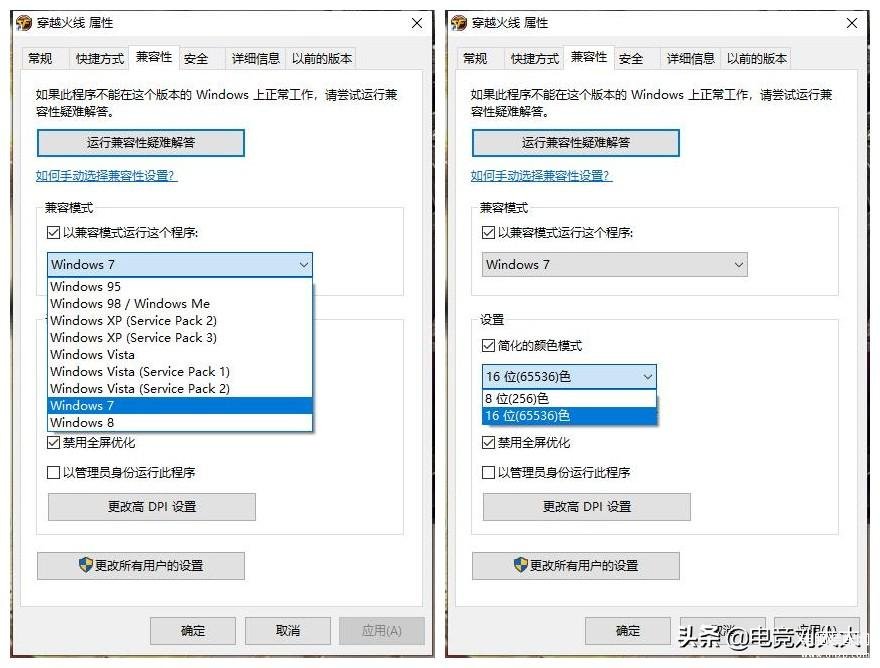Click shield icon on right 更改所有用户的设置 button
Image resolution: width=880 pixels, height=668 pixels.
tap(521, 565)
